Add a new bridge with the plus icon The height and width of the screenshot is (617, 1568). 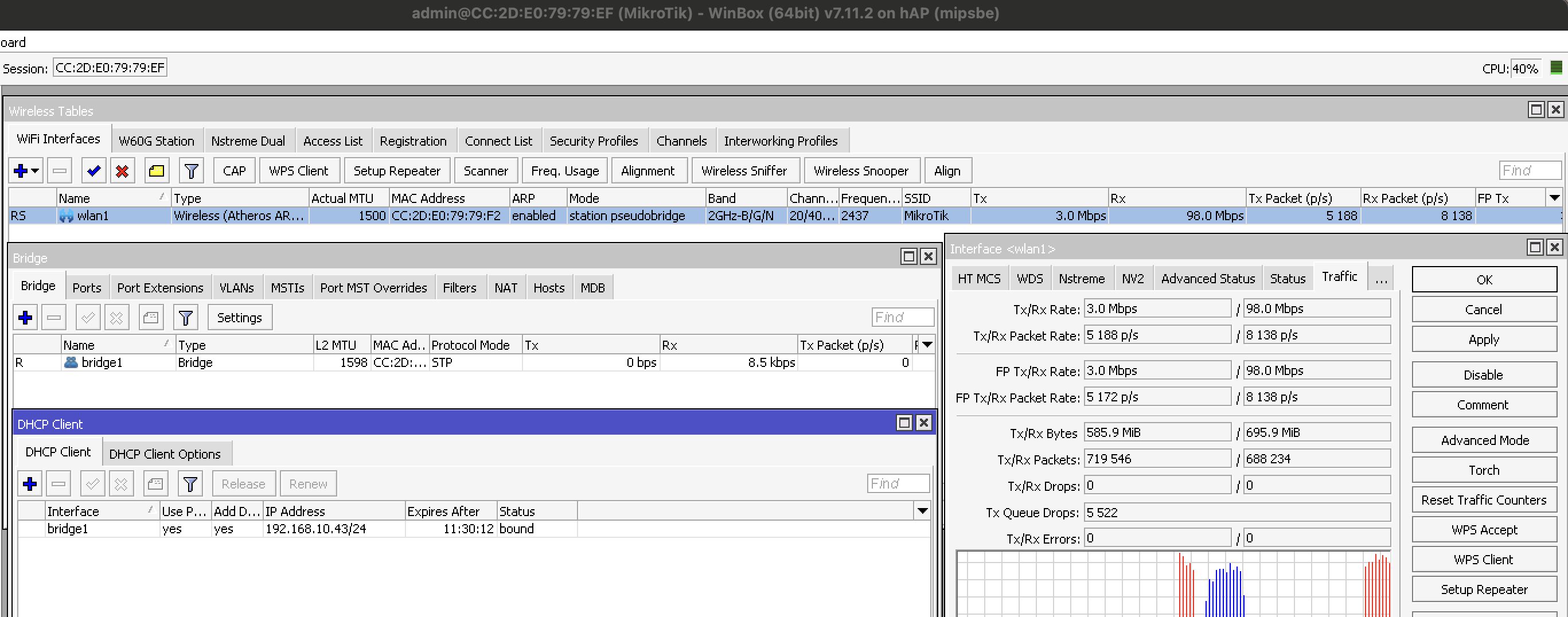click(26, 318)
